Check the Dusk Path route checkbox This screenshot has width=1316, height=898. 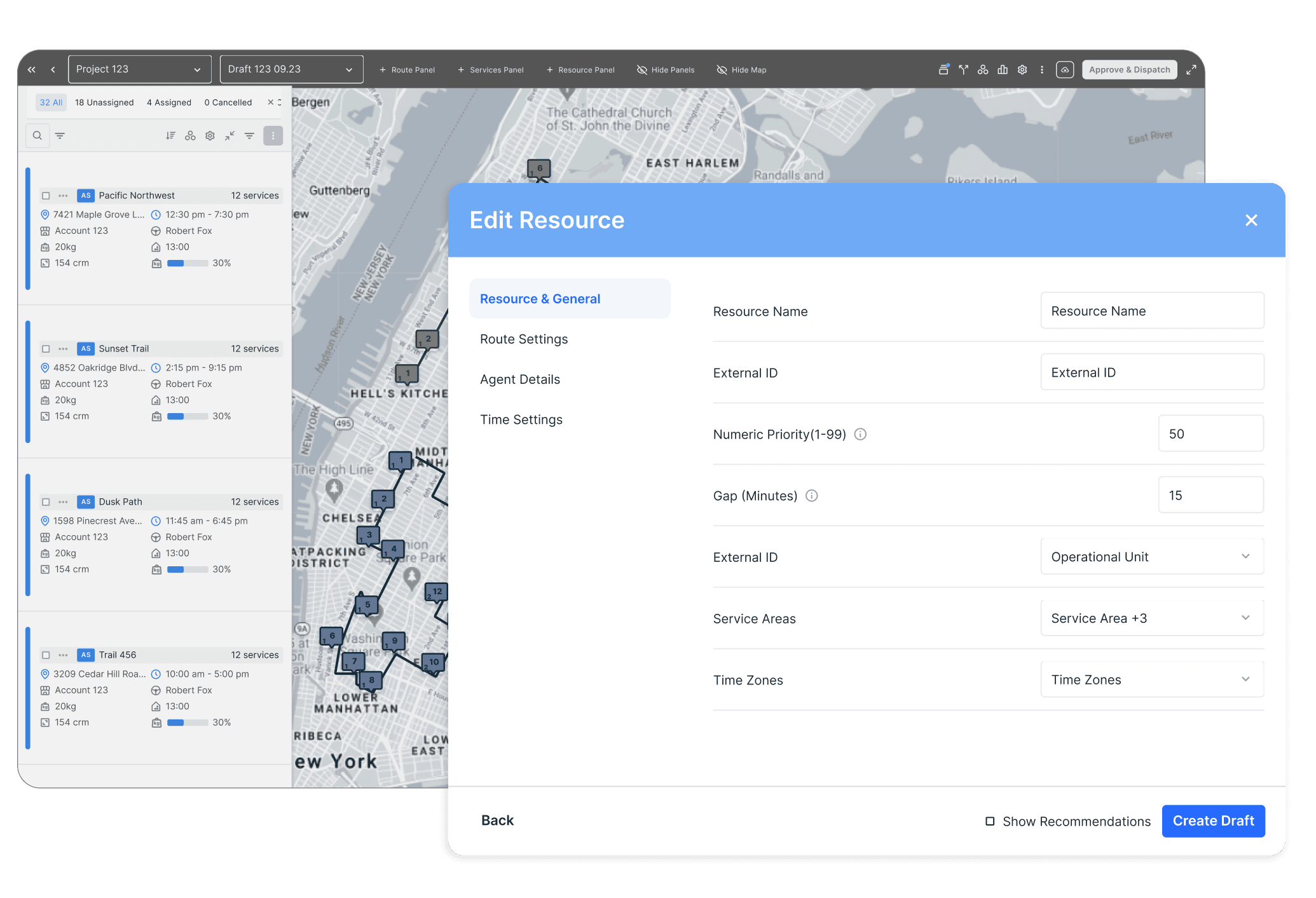46,502
